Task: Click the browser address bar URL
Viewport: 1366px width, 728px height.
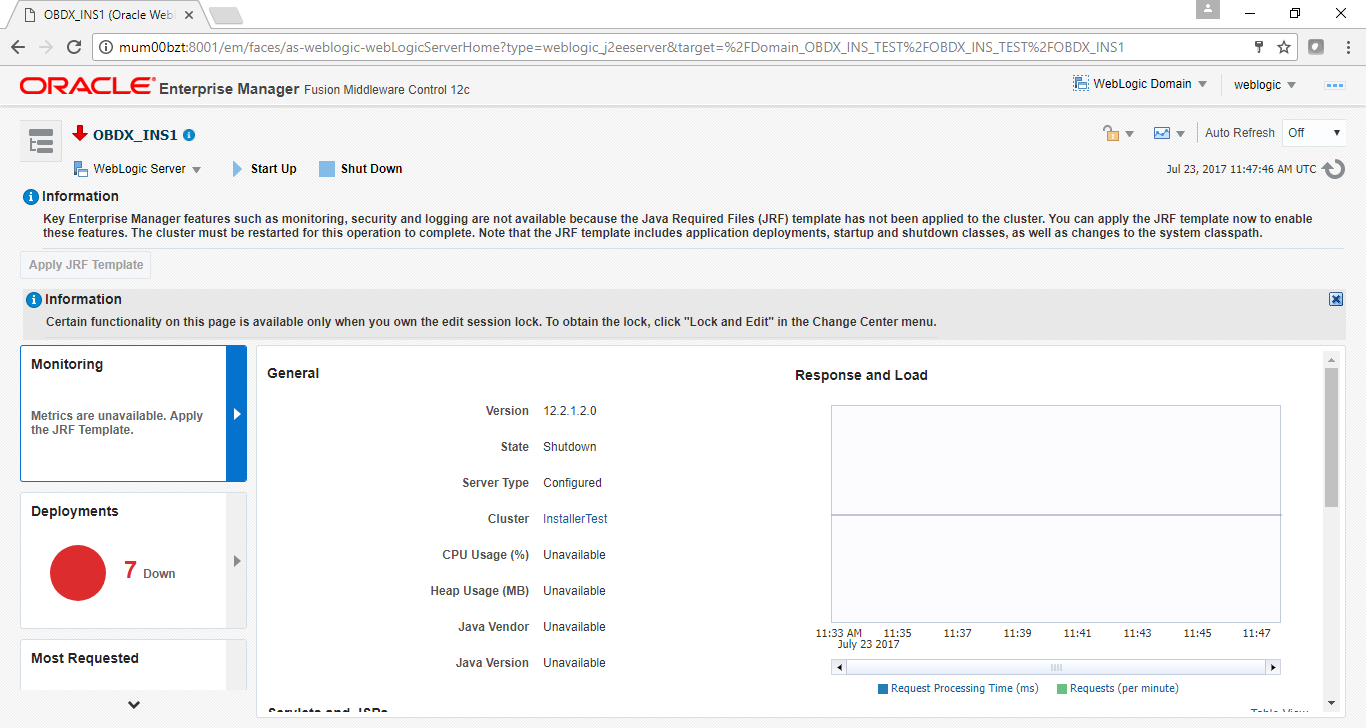Action: pyautogui.click(x=621, y=47)
